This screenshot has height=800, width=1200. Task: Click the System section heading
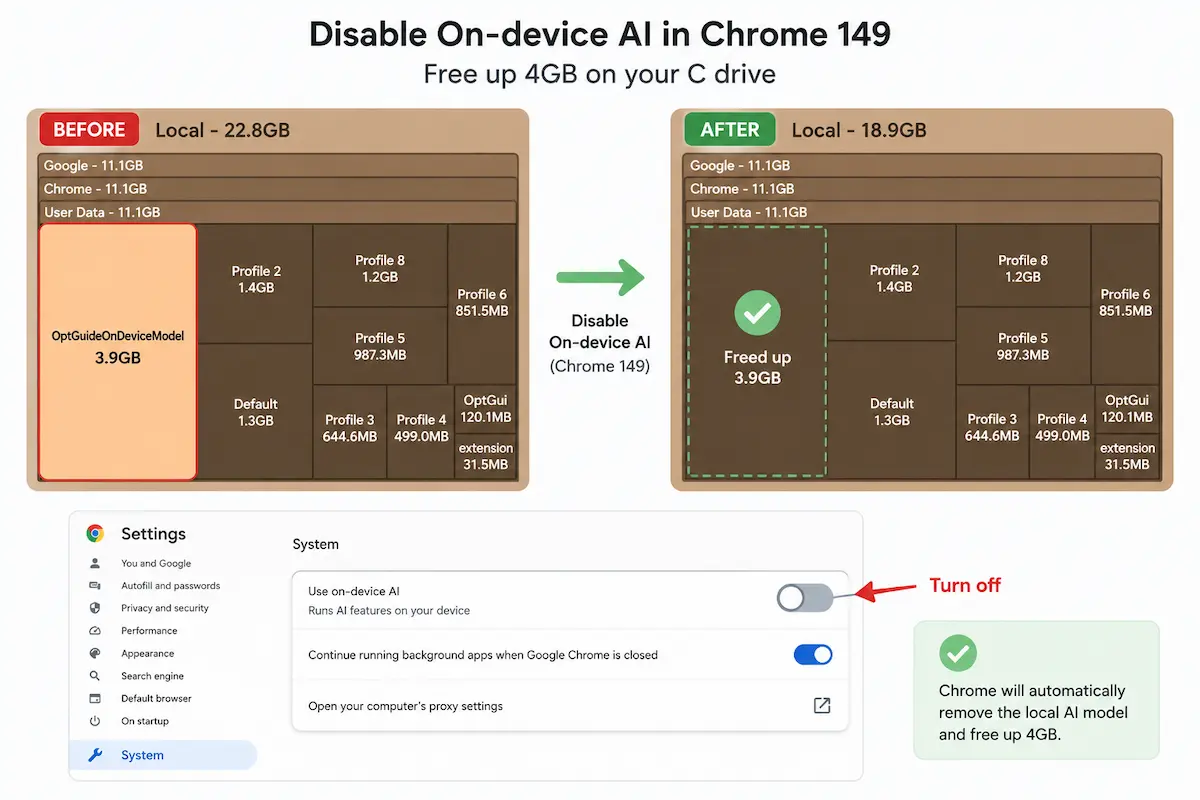(x=315, y=544)
